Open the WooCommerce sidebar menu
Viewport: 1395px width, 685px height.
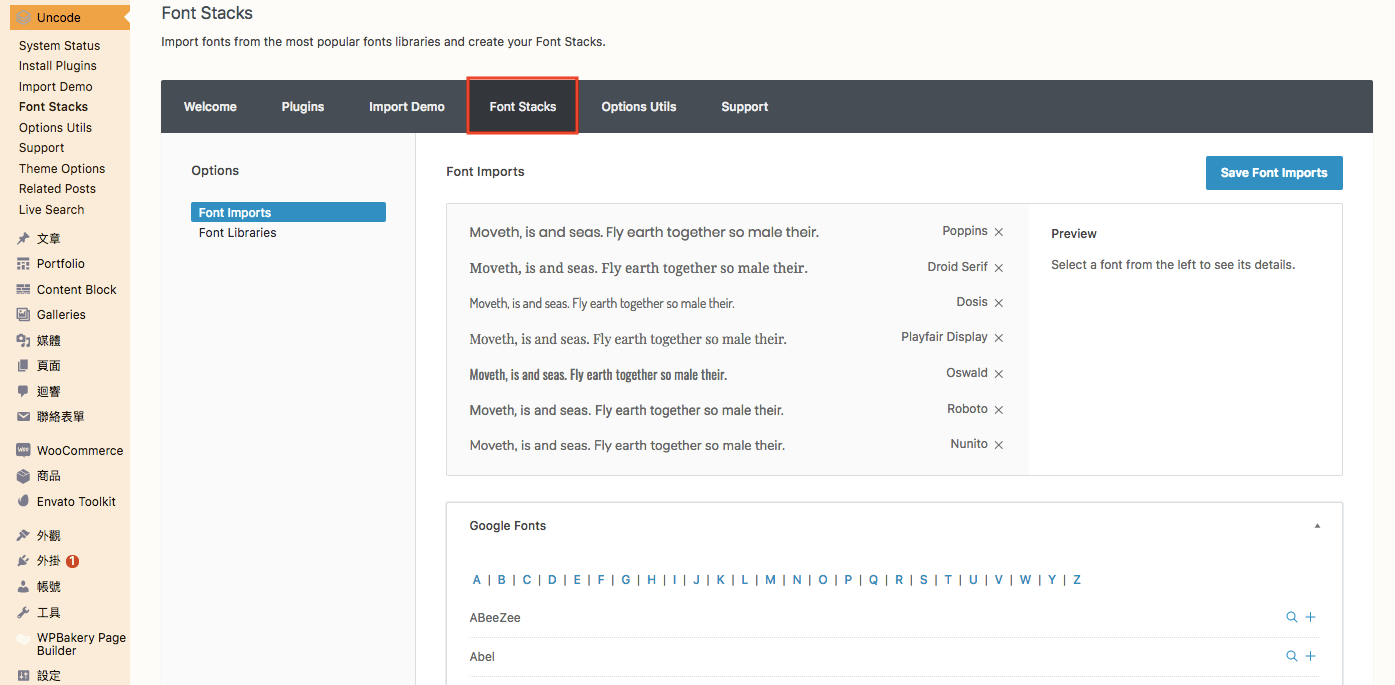[79, 451]
